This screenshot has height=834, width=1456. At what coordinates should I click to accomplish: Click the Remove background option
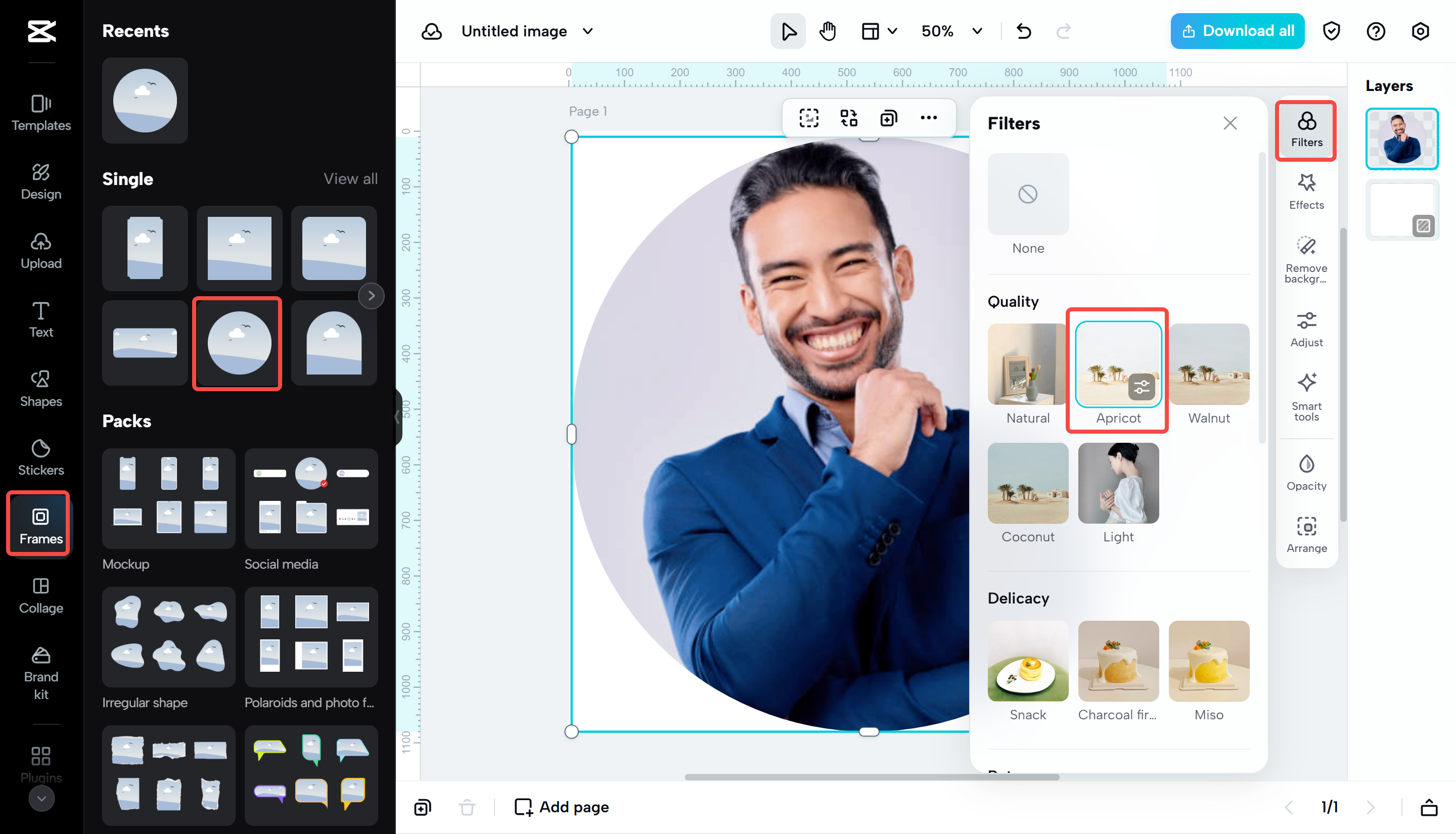tap(1306, 259)
